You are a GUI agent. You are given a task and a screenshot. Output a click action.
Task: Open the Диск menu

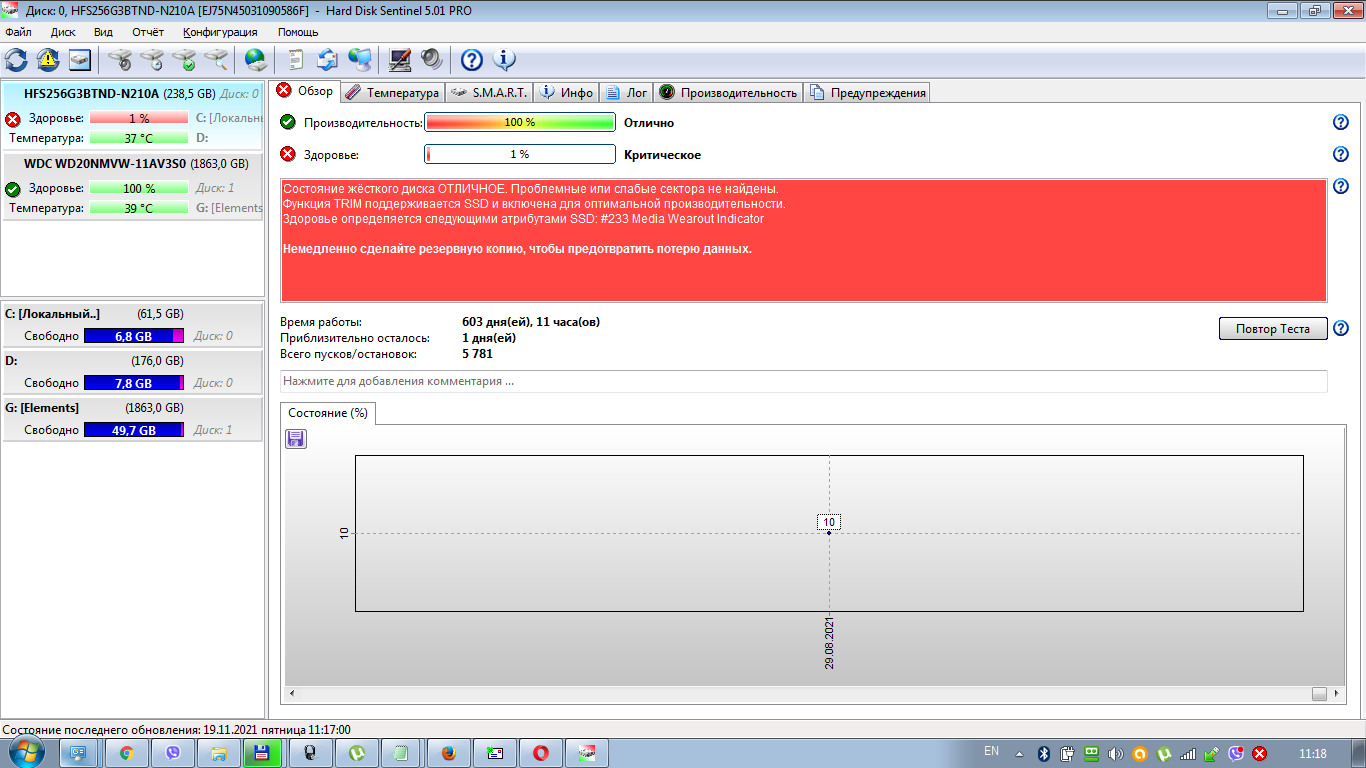(x=63, y=32)
